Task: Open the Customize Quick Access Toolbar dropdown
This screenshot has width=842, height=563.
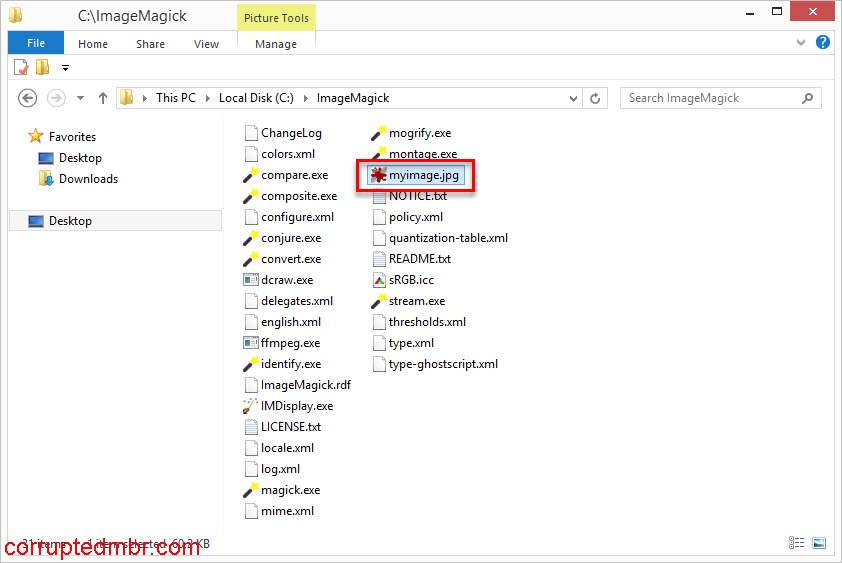Action: coord(66,68)
